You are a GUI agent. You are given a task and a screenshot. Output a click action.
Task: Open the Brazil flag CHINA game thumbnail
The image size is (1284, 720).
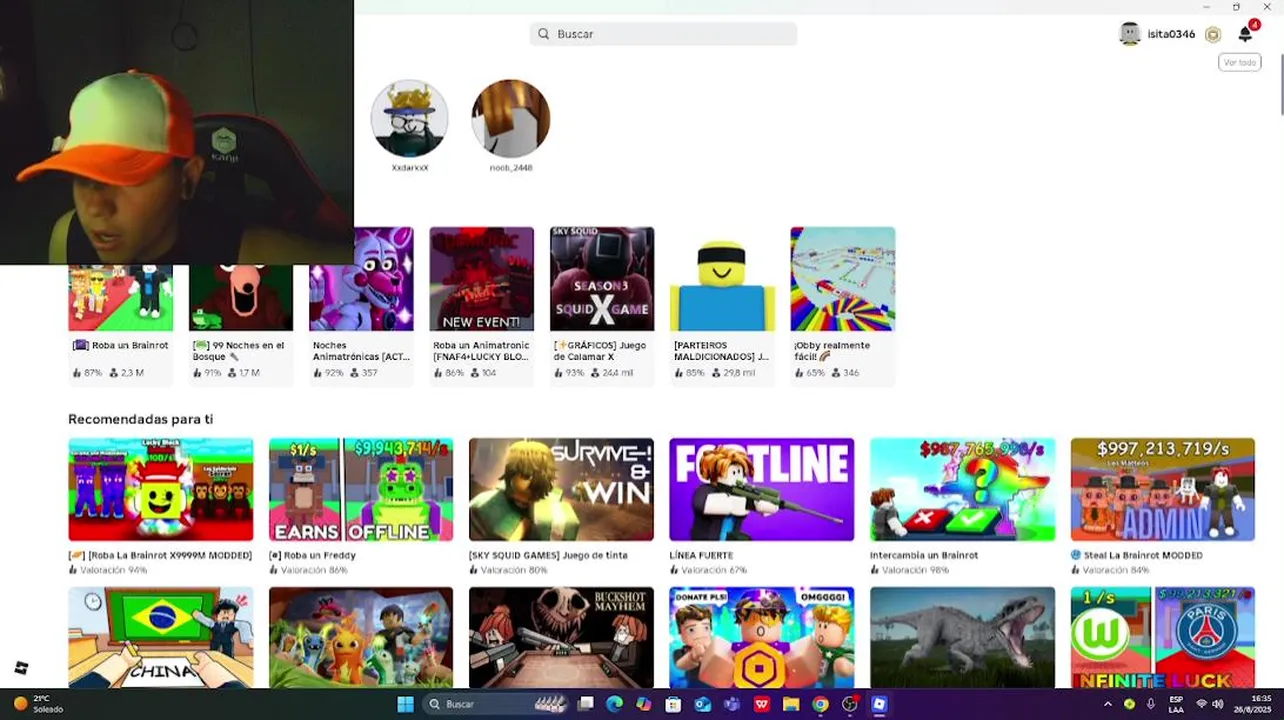tap(161, 638)
